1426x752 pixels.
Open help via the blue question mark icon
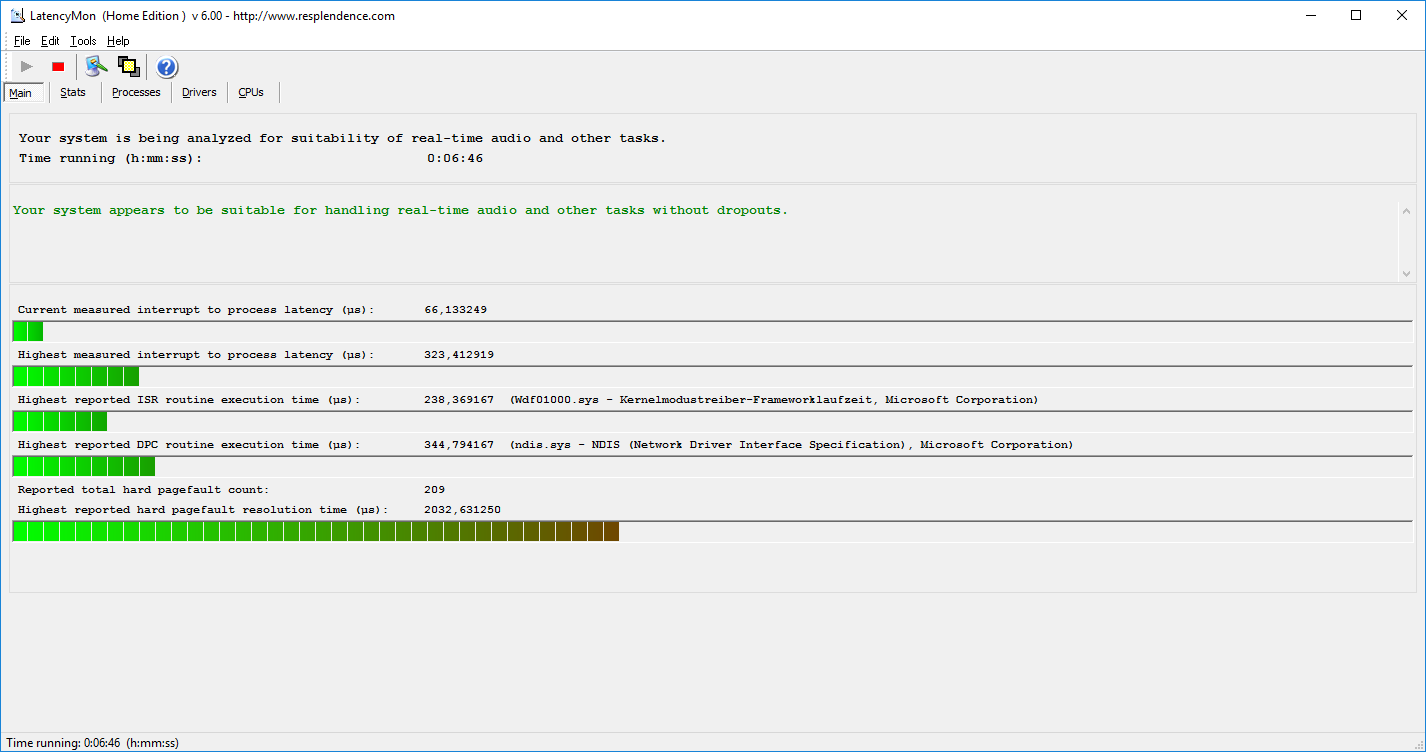click(x=167, y=67)
